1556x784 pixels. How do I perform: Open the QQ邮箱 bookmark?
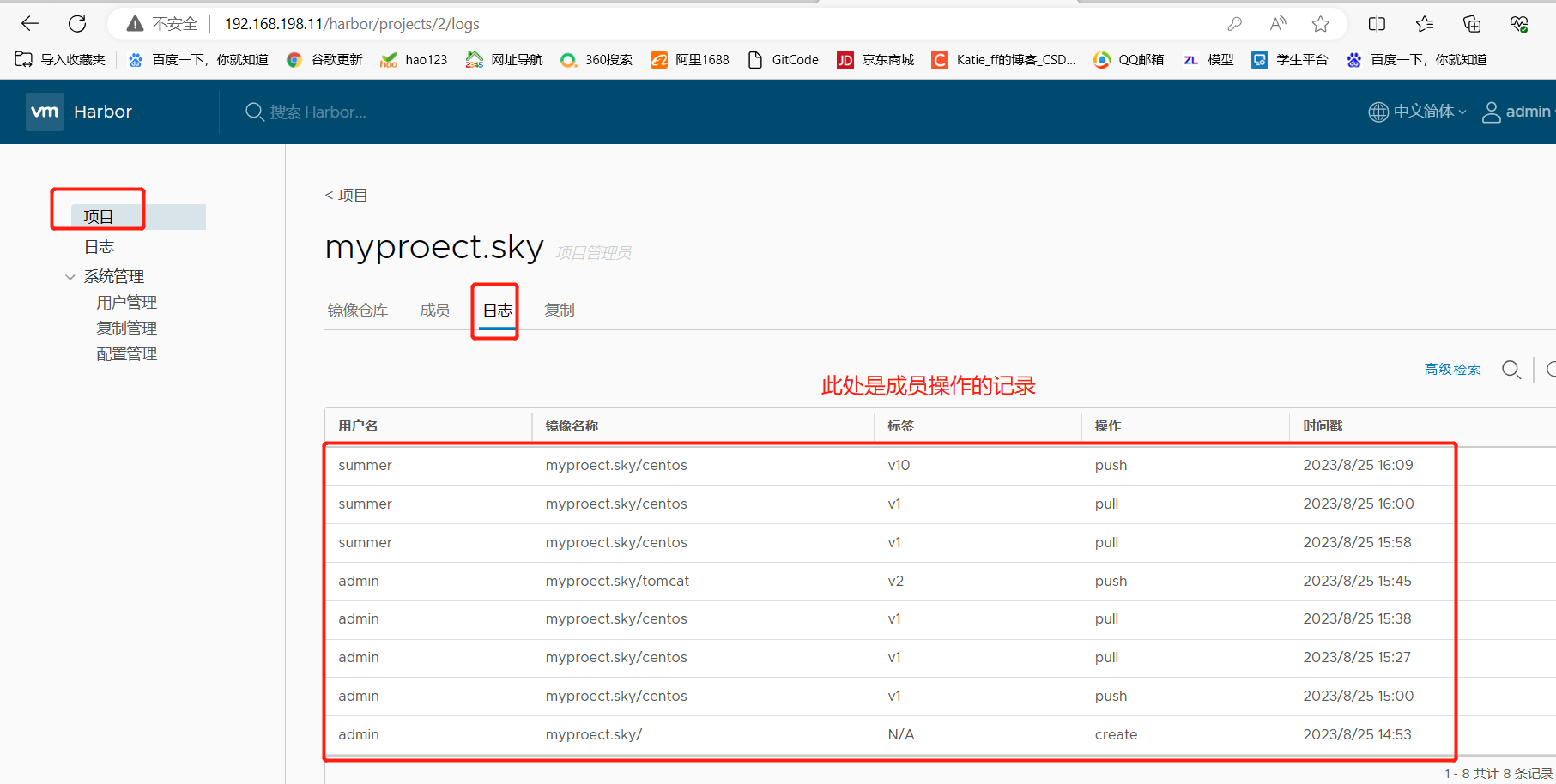point(1129,59)
